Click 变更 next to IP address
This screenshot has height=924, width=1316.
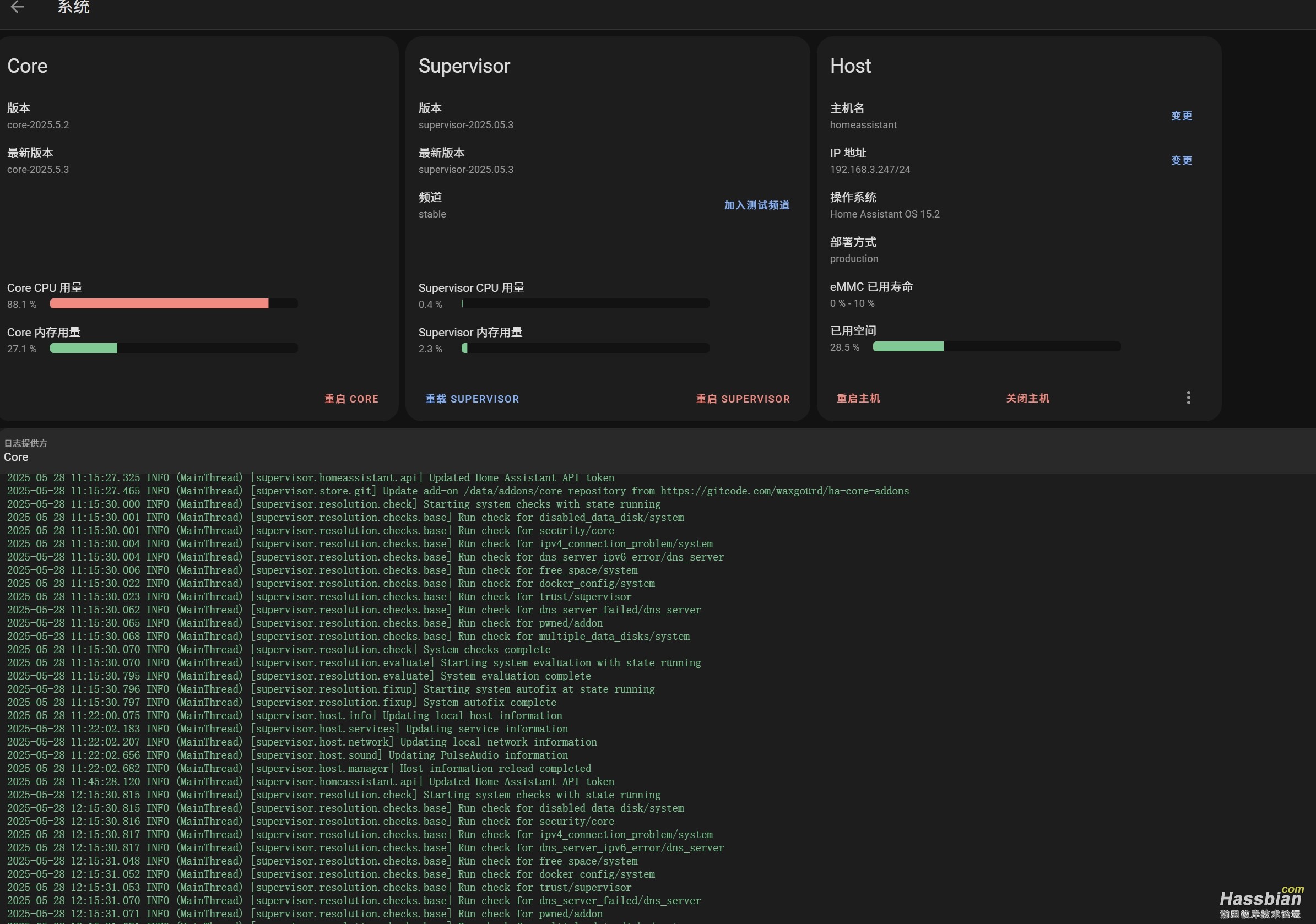(x=1181, y=160)
